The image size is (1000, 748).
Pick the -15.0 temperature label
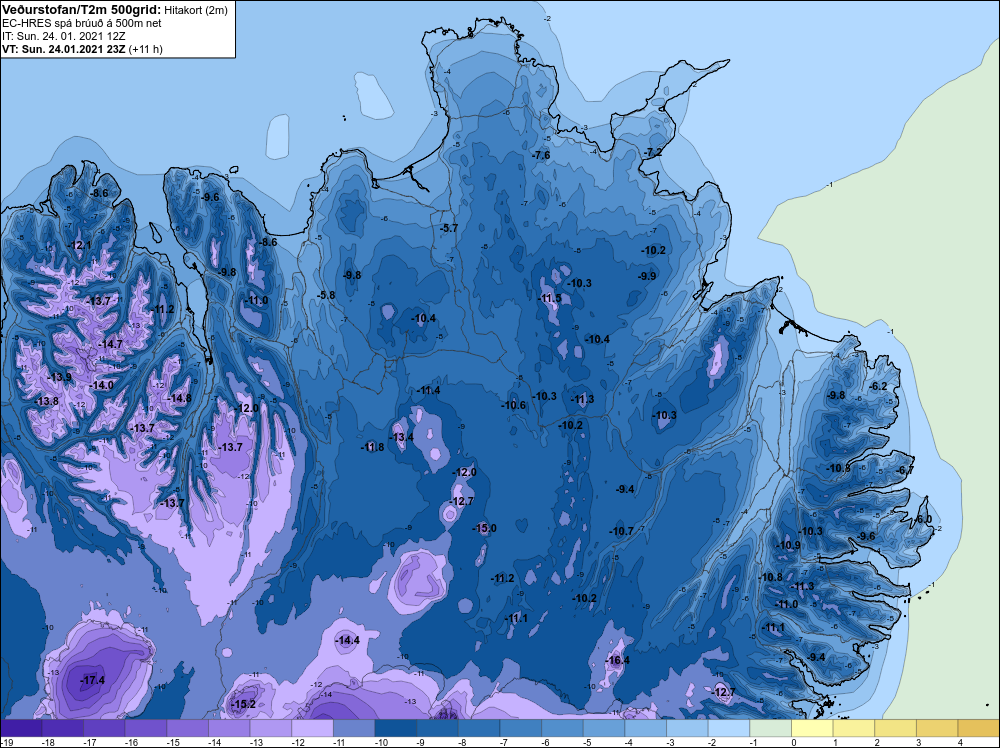point(484,528)
